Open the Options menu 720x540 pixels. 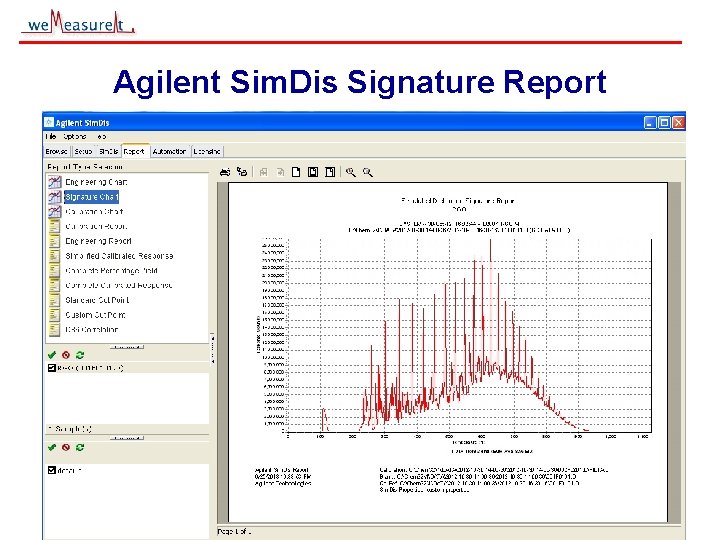[74, 136]
